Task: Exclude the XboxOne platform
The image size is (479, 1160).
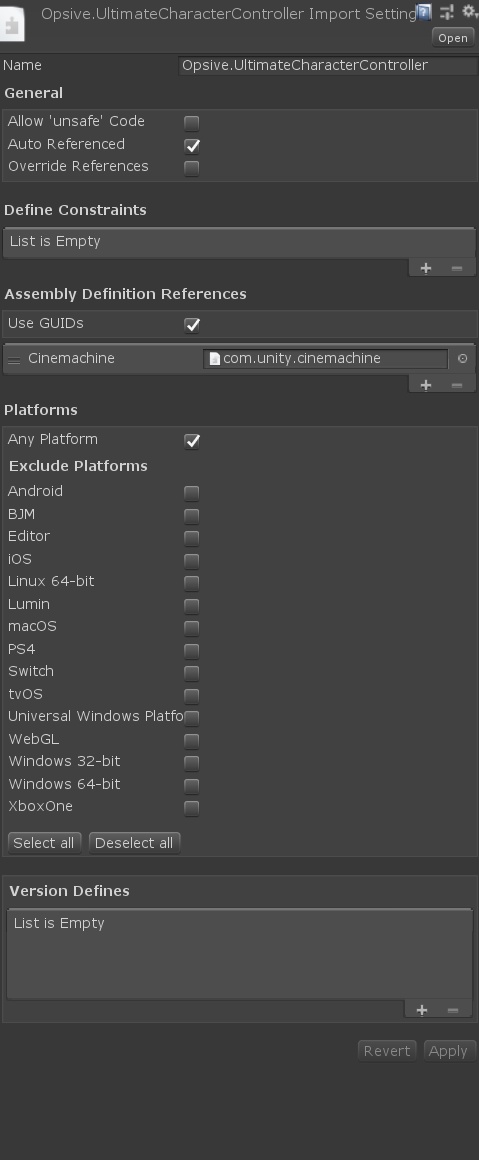Action: (192, 808)
